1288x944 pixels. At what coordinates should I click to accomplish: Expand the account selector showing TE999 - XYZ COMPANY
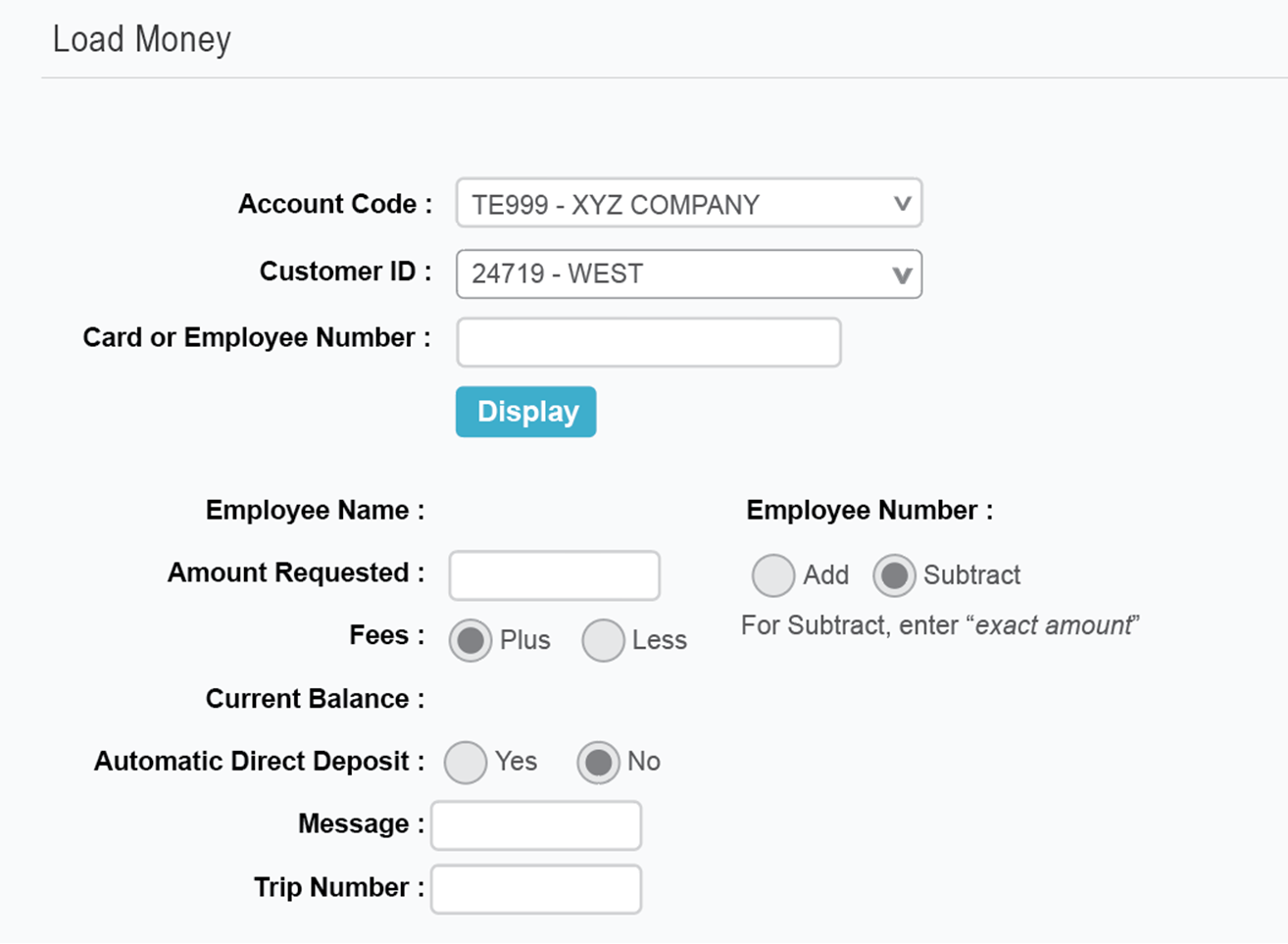[686, 203]
